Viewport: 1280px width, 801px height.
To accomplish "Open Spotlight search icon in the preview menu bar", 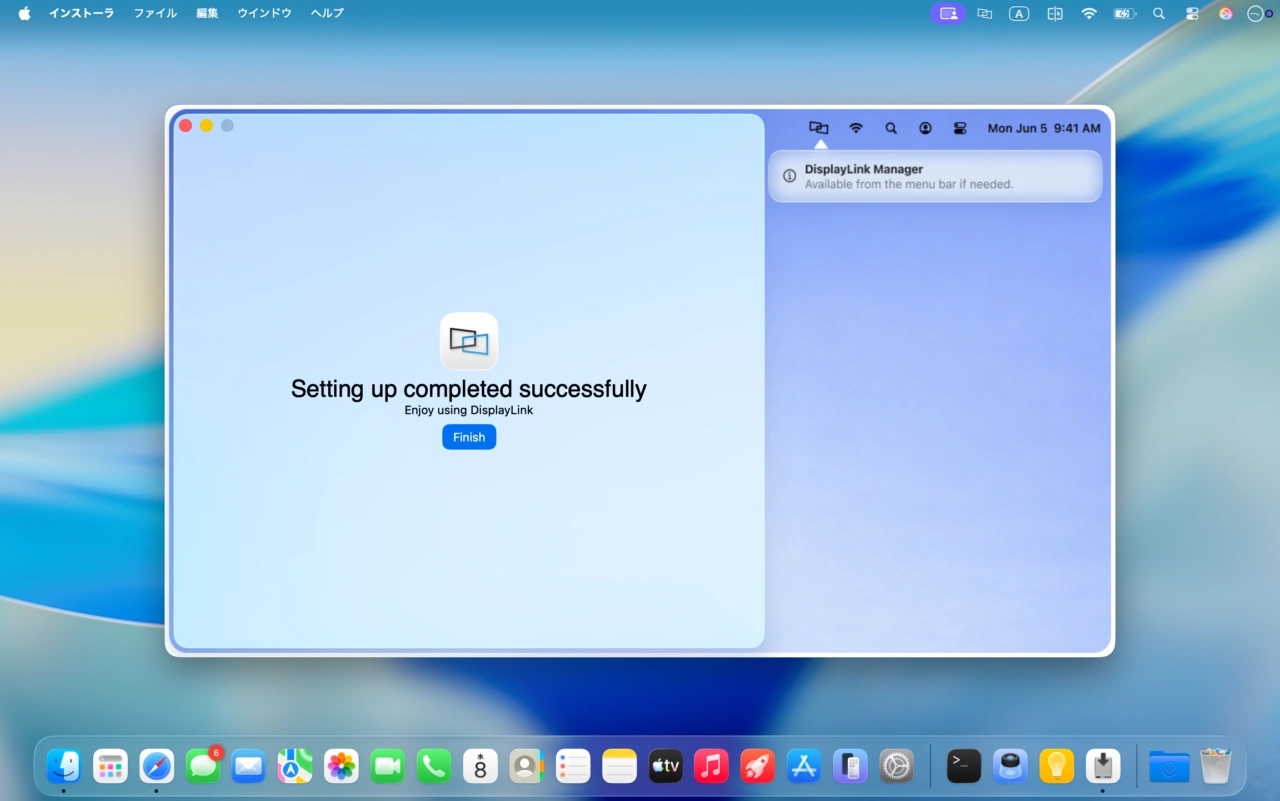I will [890, 128].
